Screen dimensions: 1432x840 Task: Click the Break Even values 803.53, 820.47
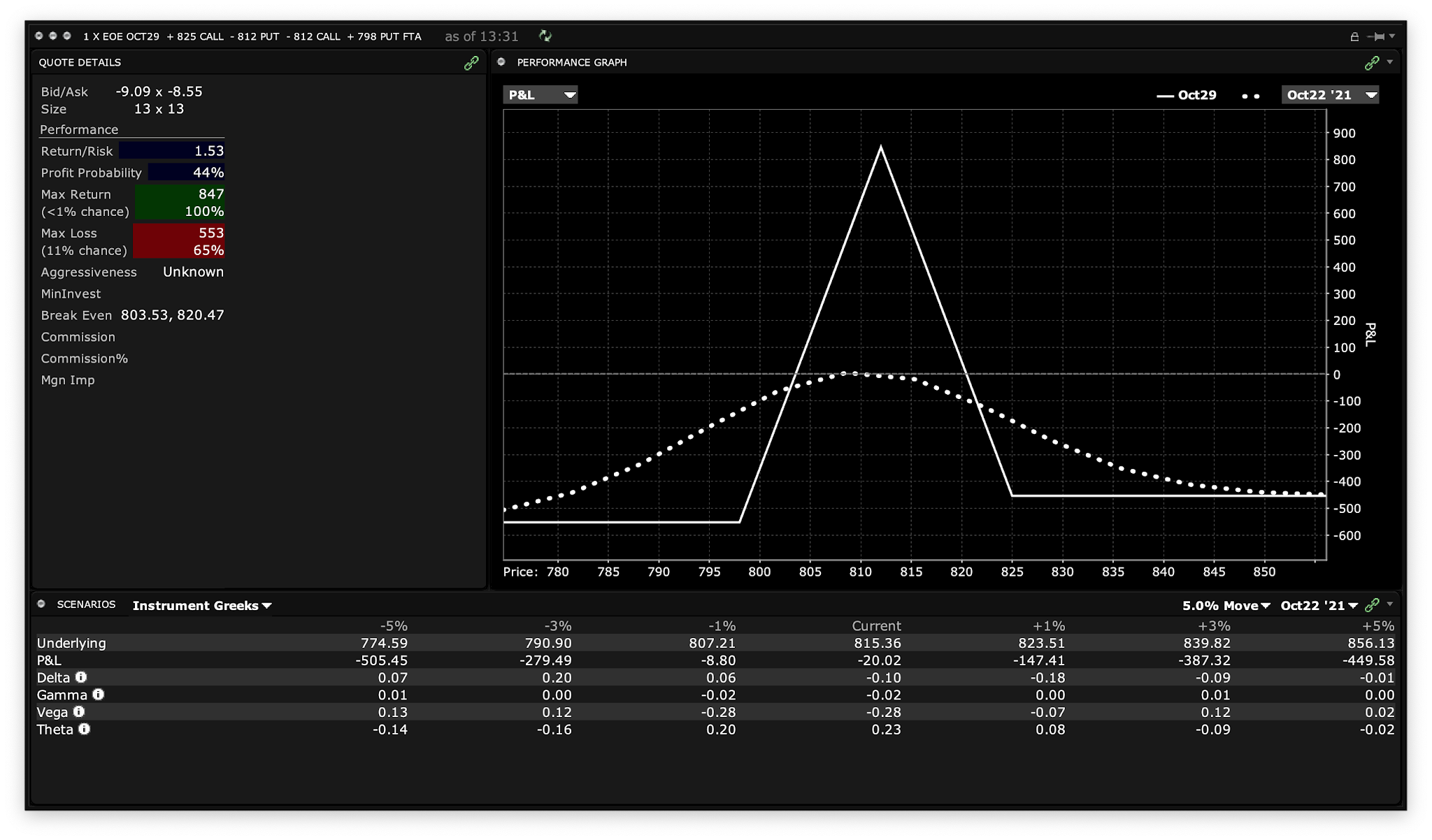tap(172, 315)
